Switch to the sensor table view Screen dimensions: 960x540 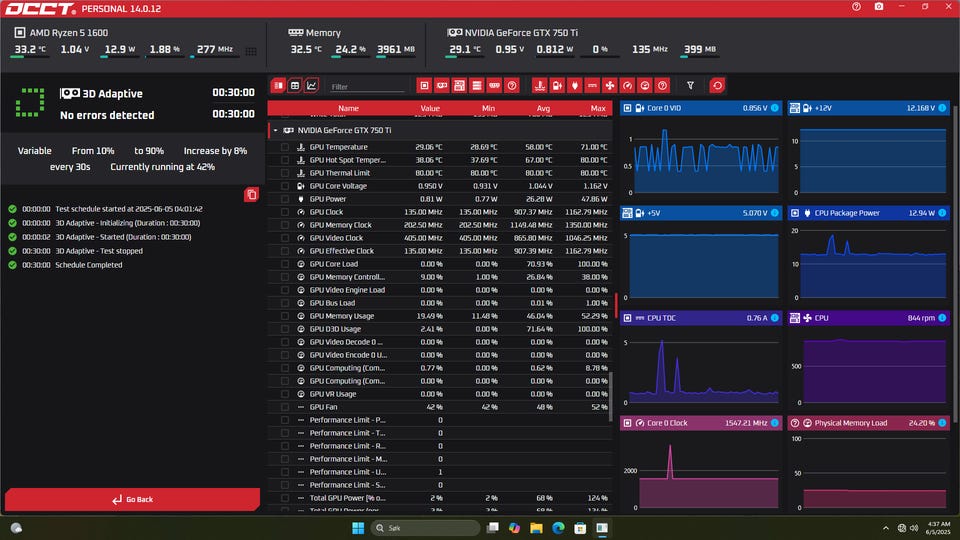tap(295, 86)
